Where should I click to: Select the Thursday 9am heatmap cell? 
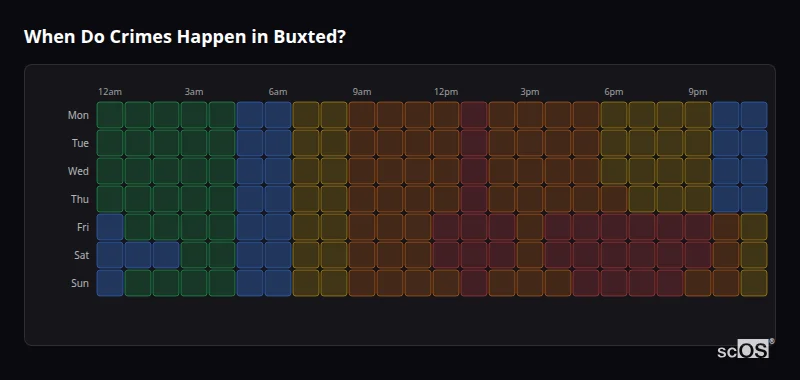tap(362, 199)
